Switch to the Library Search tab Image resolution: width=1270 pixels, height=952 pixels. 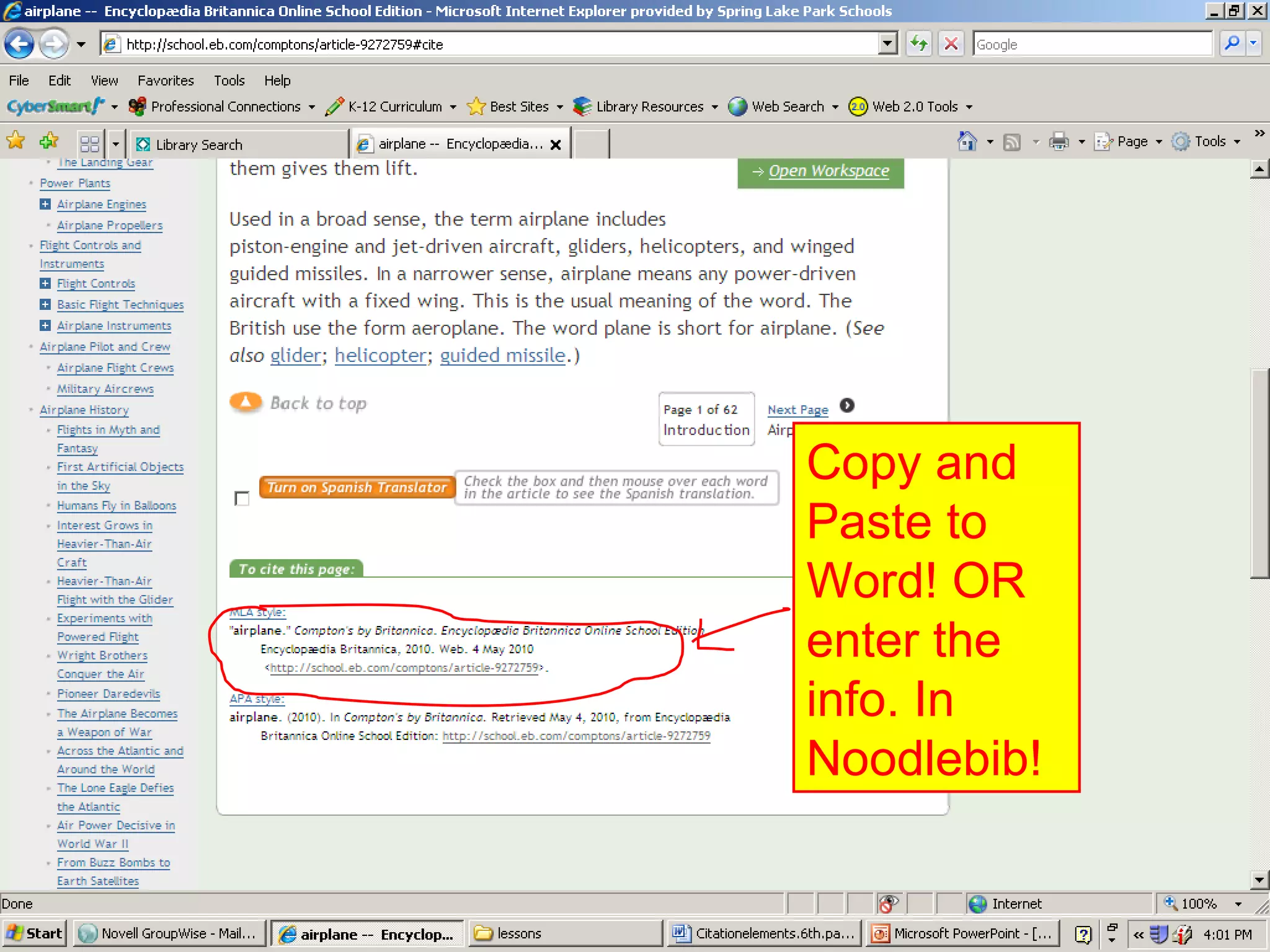[x=239, y=144]
